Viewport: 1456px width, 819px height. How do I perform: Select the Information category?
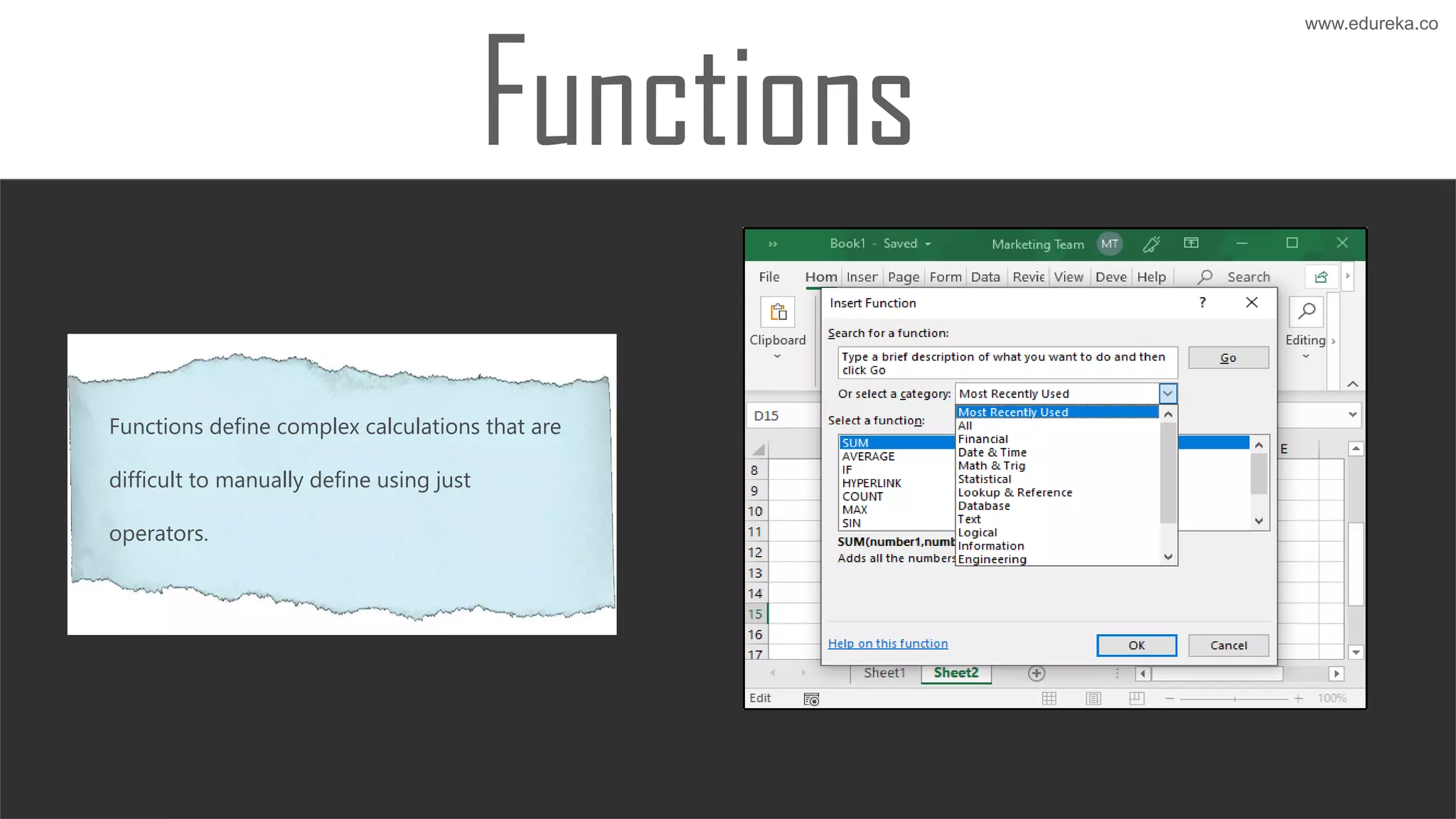click(1057, 546)
